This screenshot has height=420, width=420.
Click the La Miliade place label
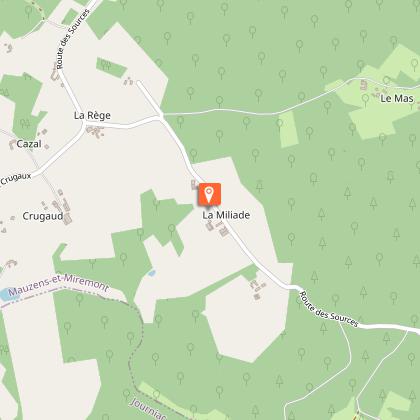pyautogui.click(x=226, y=215)
